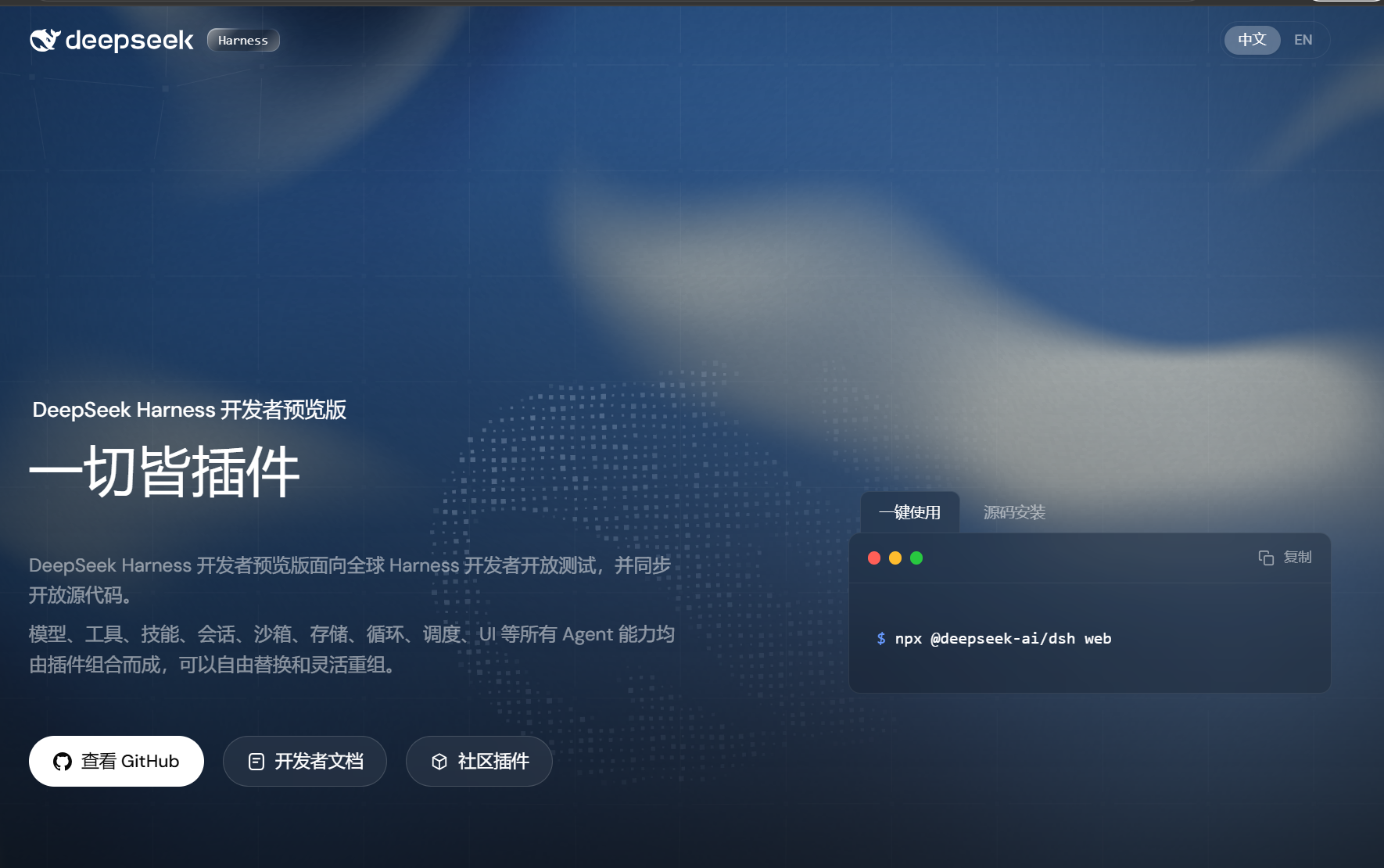Viewport: 1384px width, 868px height.
Task: Click the DeepSeek whale logo icon
Action: coord(45,40)
